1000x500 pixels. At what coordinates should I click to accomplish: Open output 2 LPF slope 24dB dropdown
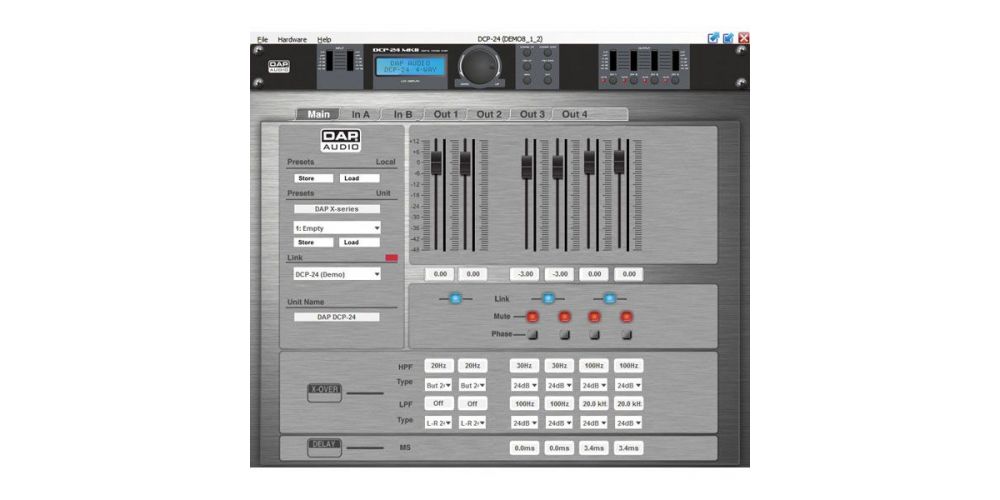pos(559,423)
